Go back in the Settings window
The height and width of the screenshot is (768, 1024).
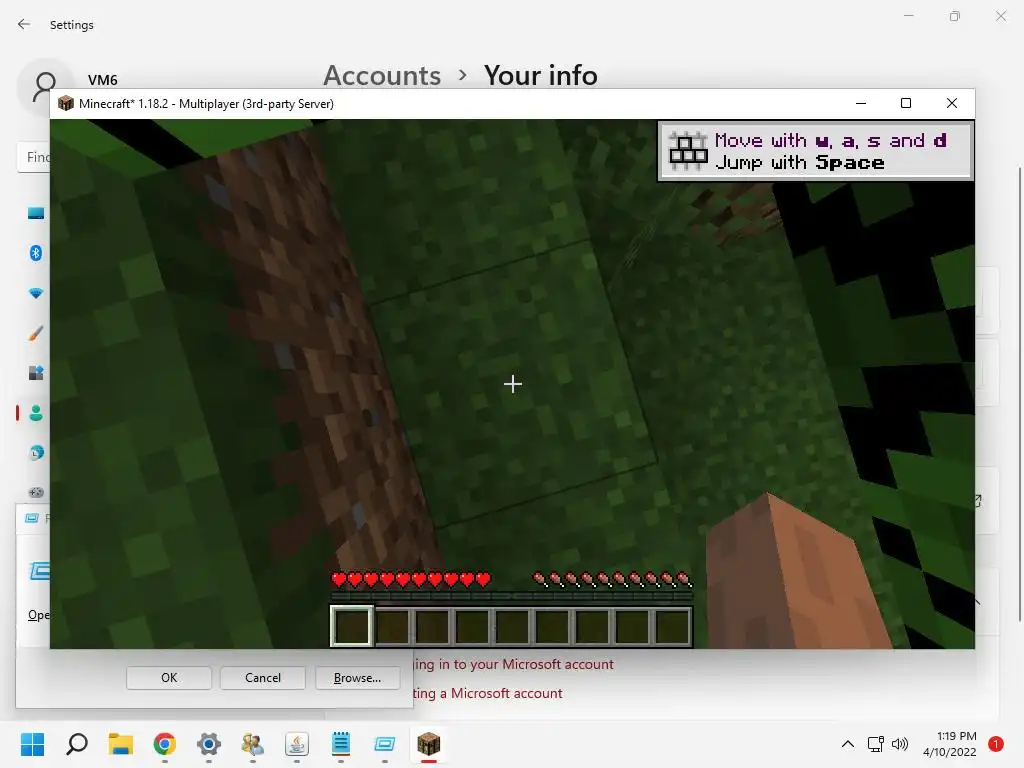pos(24,24)
